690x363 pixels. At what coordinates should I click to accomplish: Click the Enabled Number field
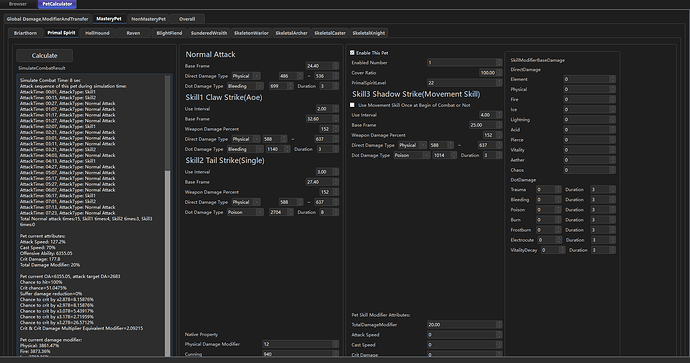464,62
